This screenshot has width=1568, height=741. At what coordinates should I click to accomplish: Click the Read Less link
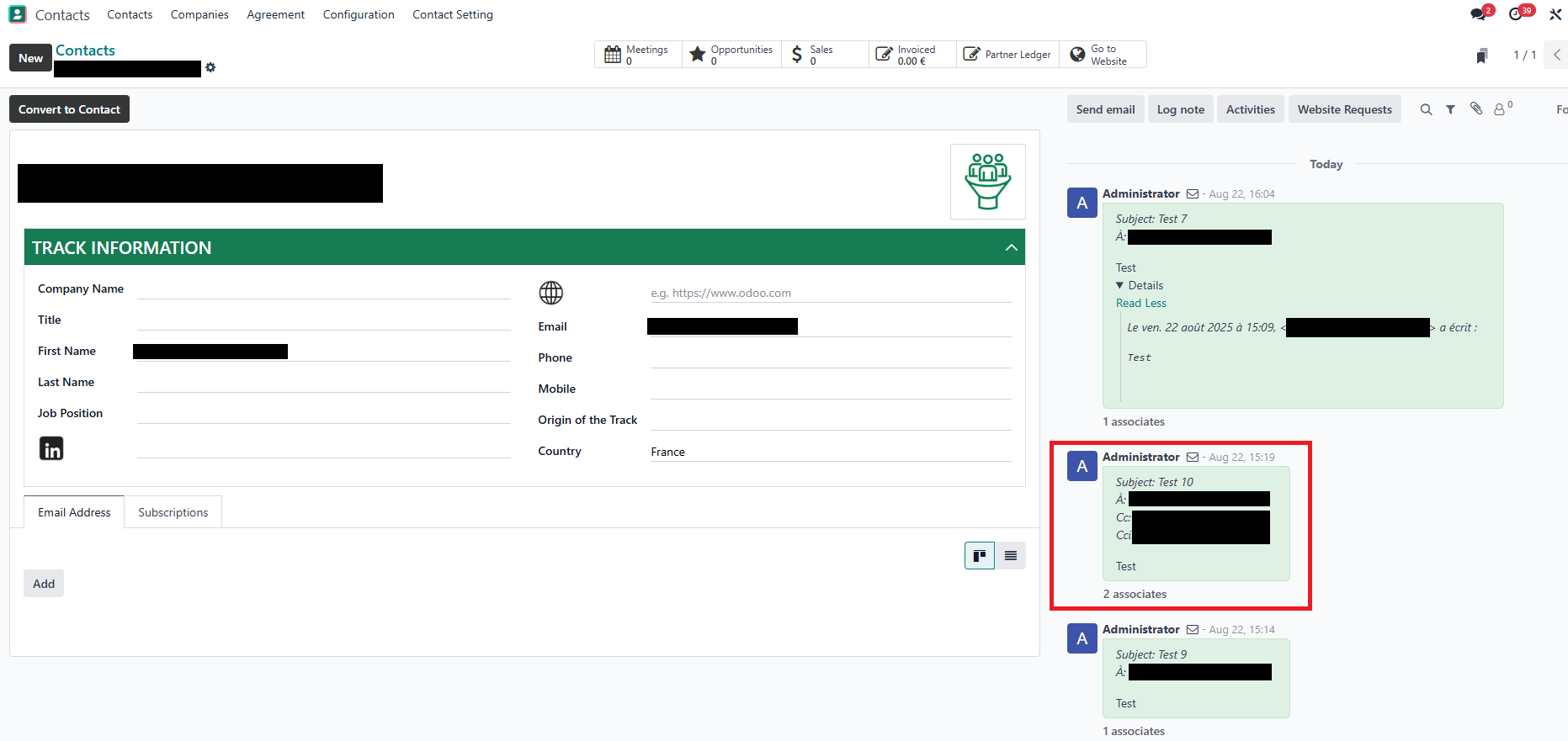1140,303
